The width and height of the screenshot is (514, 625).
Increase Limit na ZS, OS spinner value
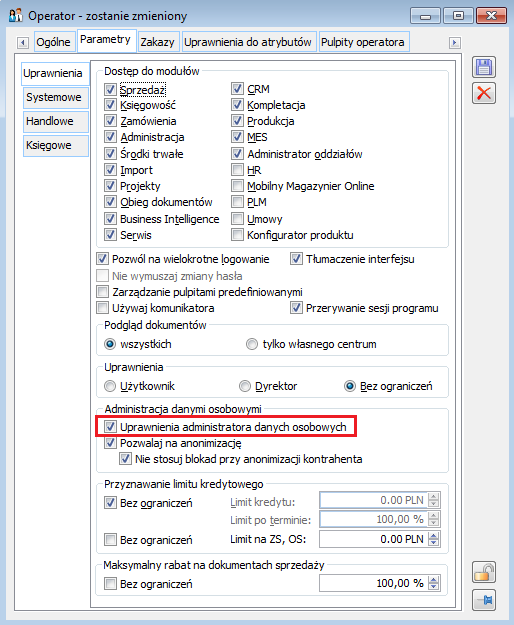pyautogui.click(x=434, y=535)
